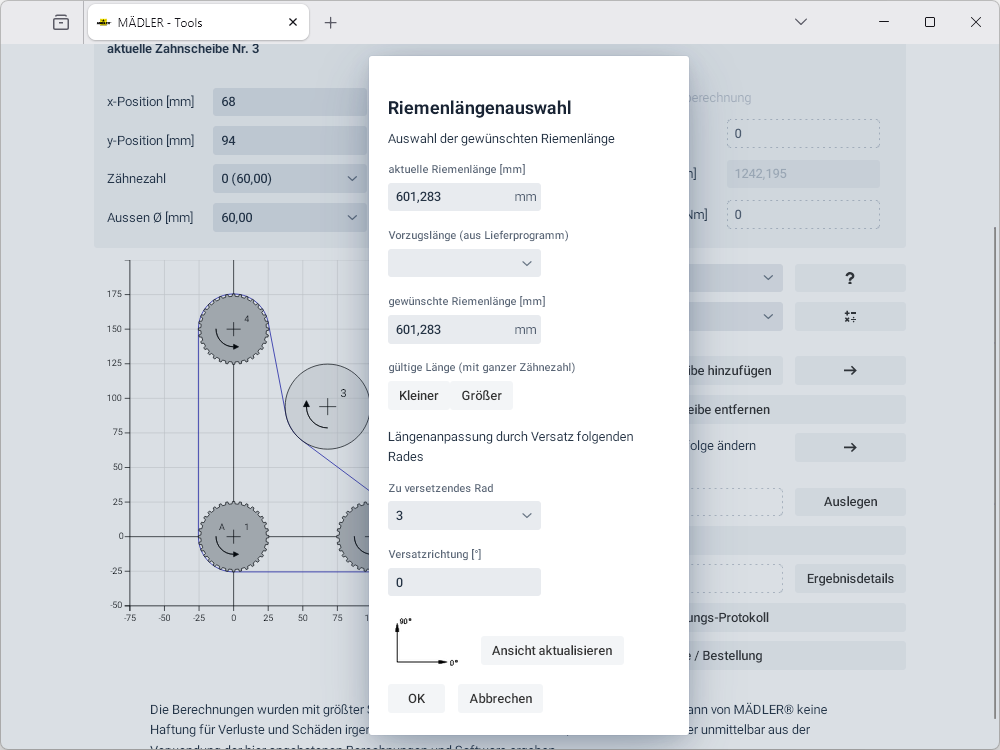
Task: Click the arrow button beside Scheibe hinzufügen
Action: click(849, 370)
